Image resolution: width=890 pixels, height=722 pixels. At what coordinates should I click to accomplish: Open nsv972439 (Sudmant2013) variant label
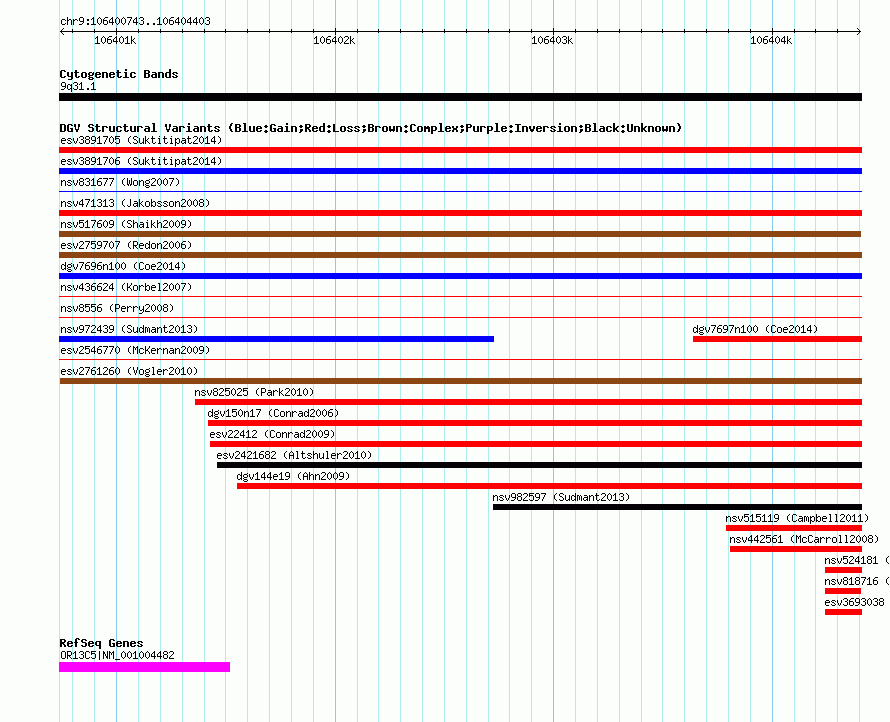point(129,329)
